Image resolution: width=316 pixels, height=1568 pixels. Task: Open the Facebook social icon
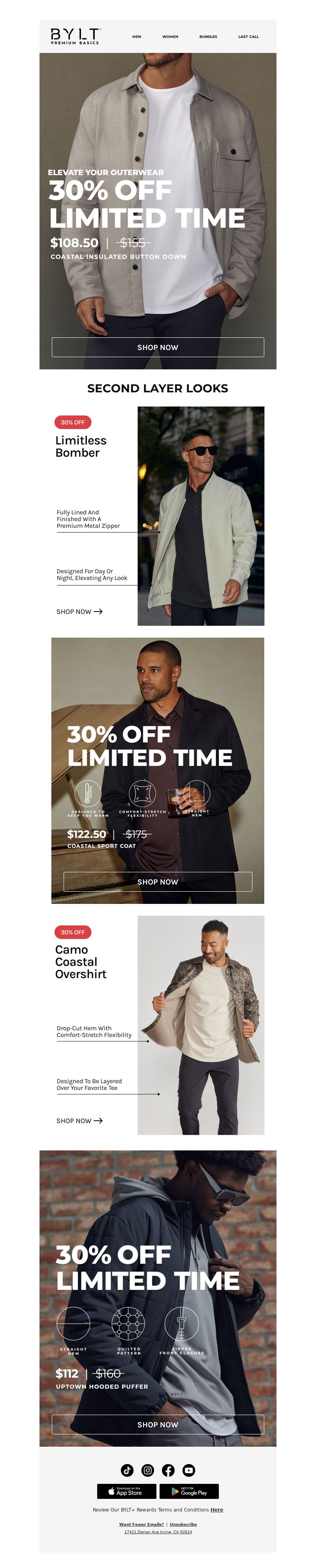pos(169,1470)
